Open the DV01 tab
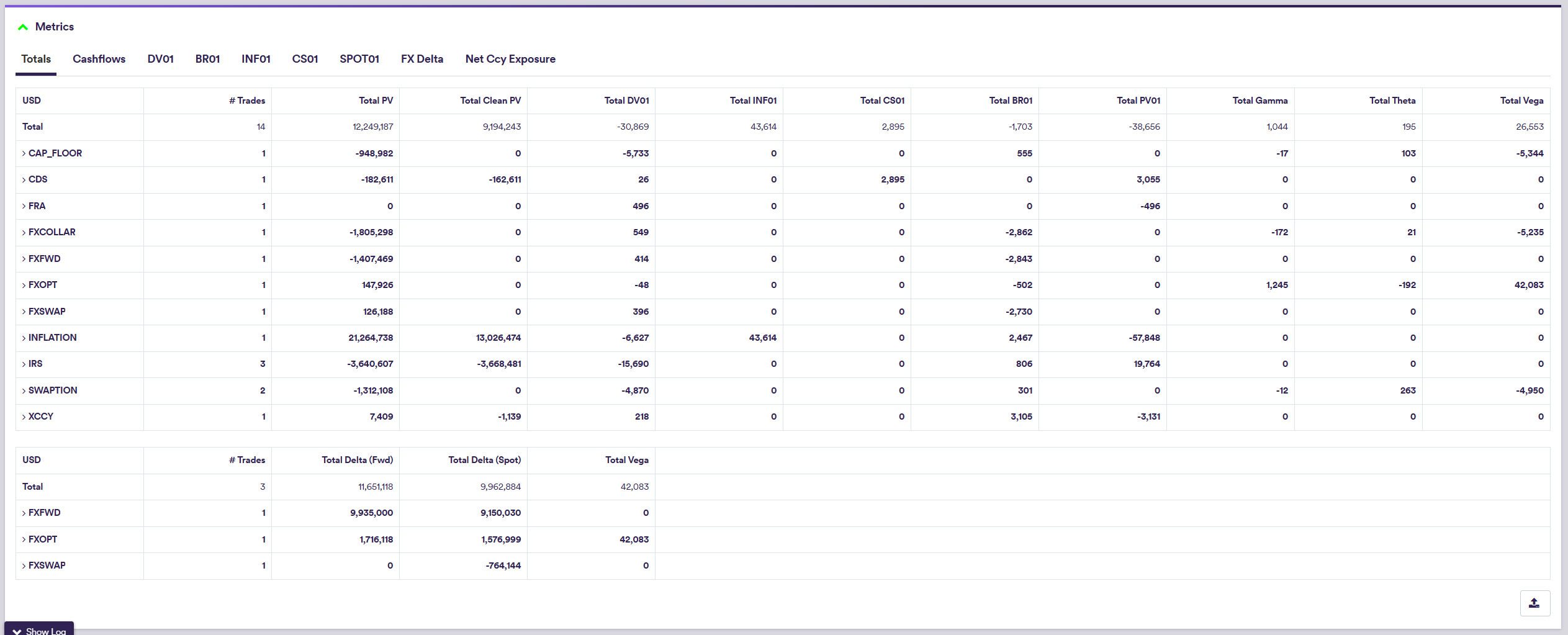Image resolution: width=1568 pixels, height=635 pixels. click(x=160, y=59)
